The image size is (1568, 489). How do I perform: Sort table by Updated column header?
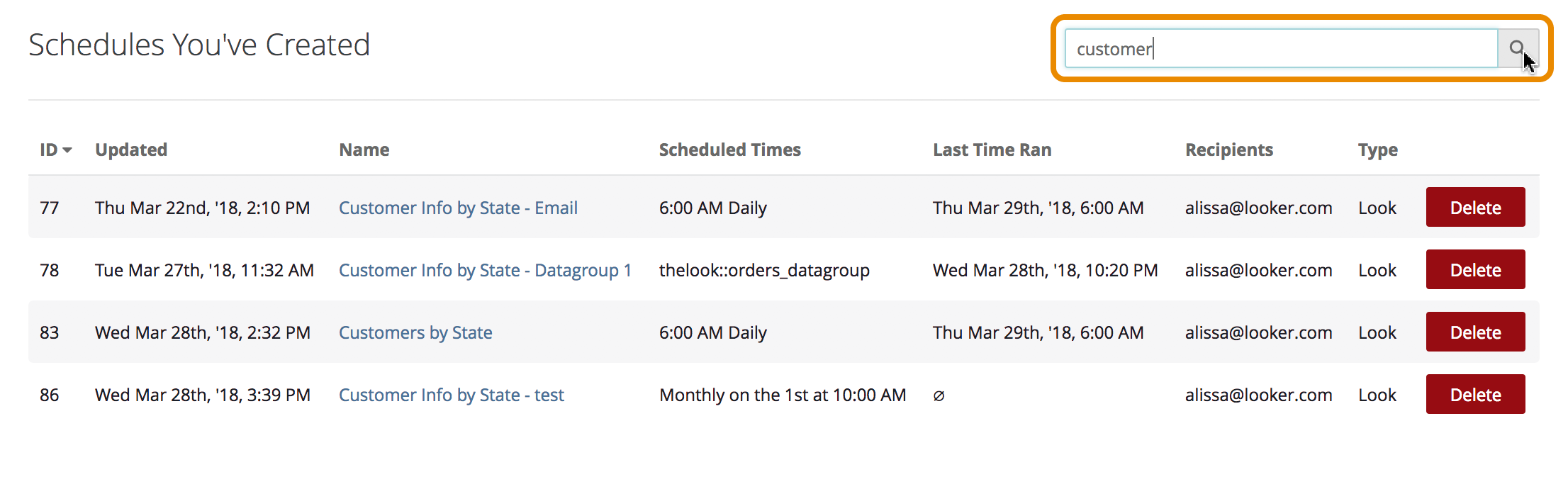(x=131, y=150)
